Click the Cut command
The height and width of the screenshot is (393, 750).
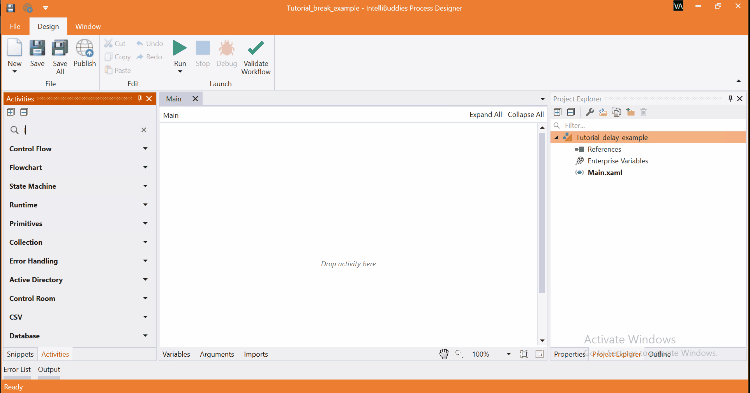pos(115,44)
